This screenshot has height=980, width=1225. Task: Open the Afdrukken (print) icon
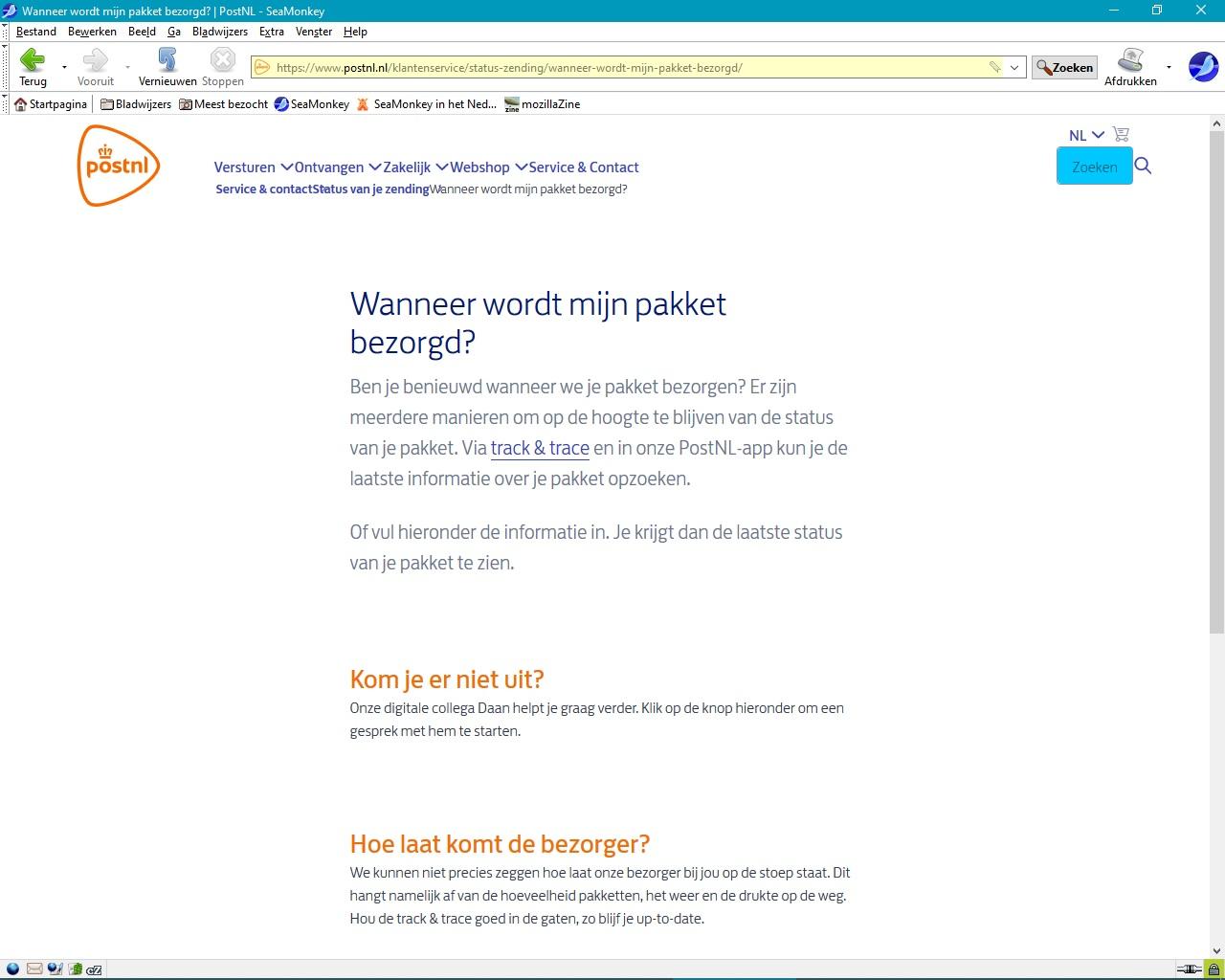(1131, 59)
